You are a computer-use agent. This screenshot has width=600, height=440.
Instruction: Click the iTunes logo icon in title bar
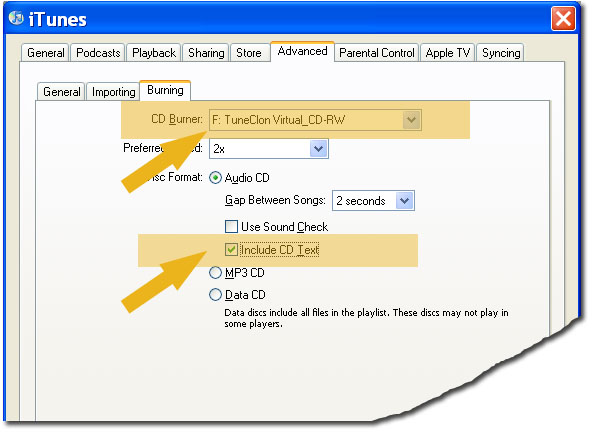click(x=16, y=18)
